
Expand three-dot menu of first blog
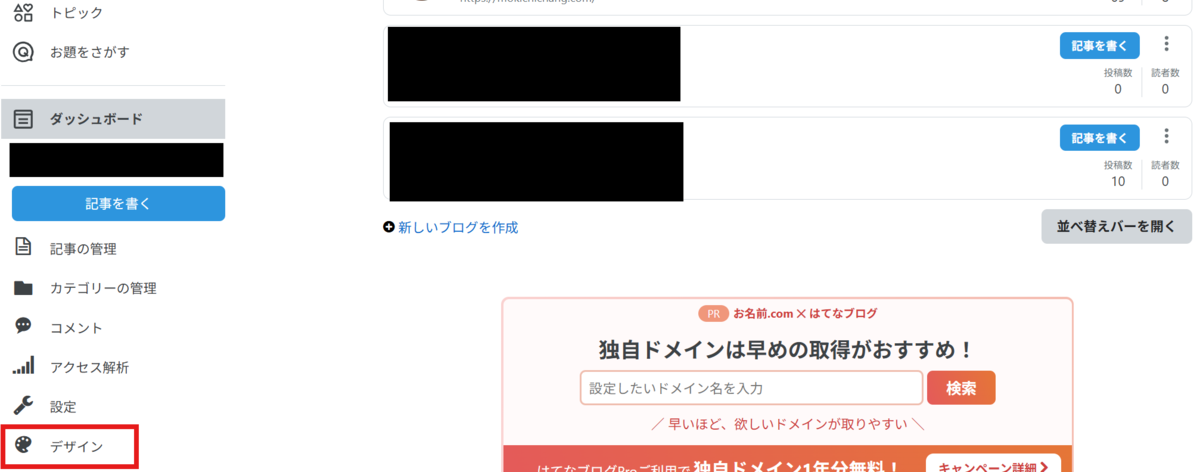[1166, 44]
